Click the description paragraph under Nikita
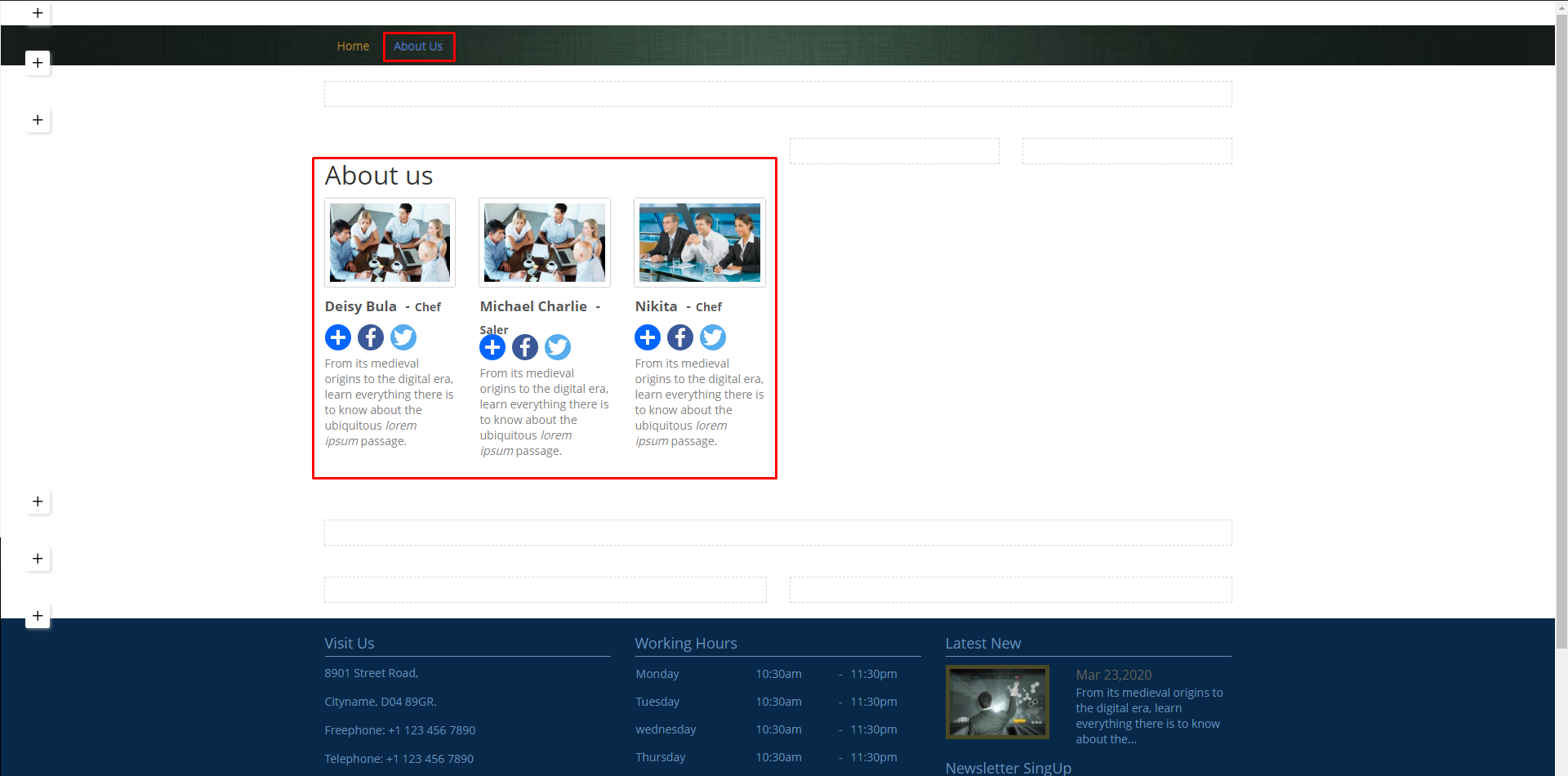Screen dimensions: 1568x776 [699, 402]
